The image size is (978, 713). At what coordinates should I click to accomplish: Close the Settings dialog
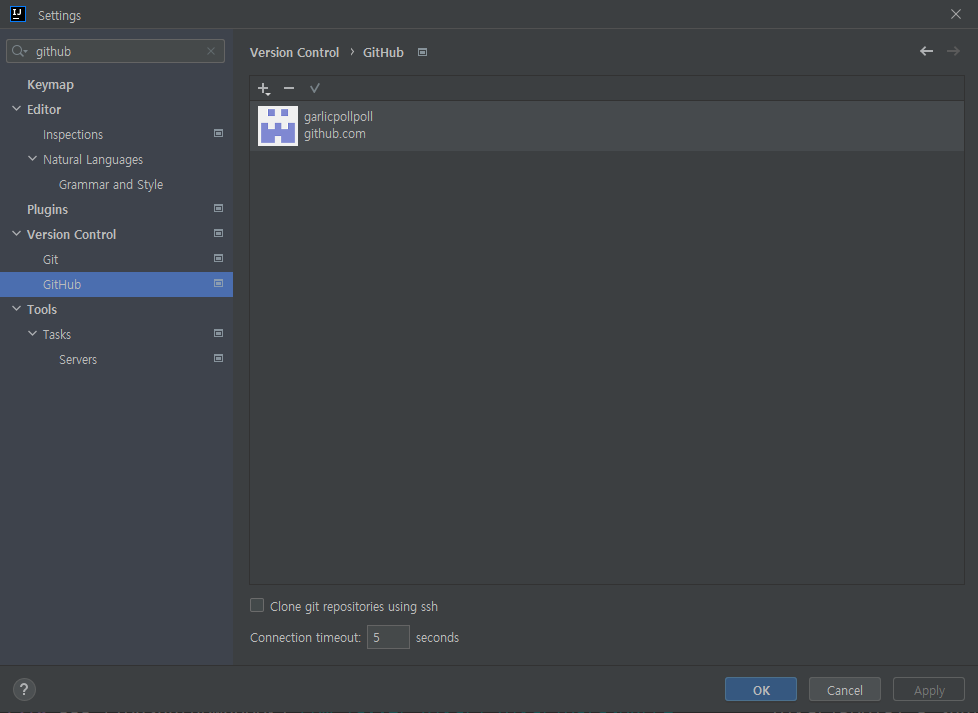[x=956, y=14]
